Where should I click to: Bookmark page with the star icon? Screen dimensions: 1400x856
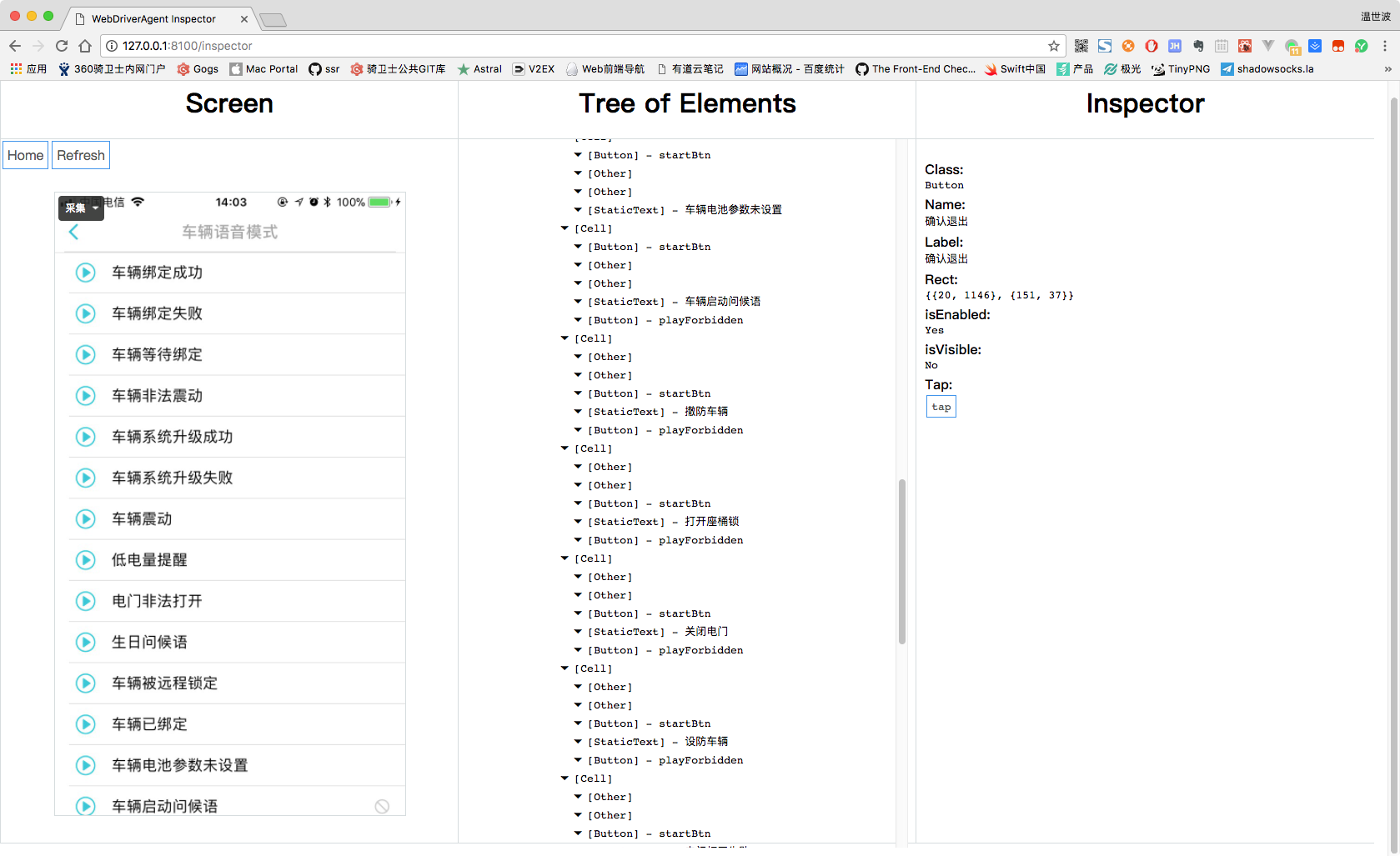1054,46
